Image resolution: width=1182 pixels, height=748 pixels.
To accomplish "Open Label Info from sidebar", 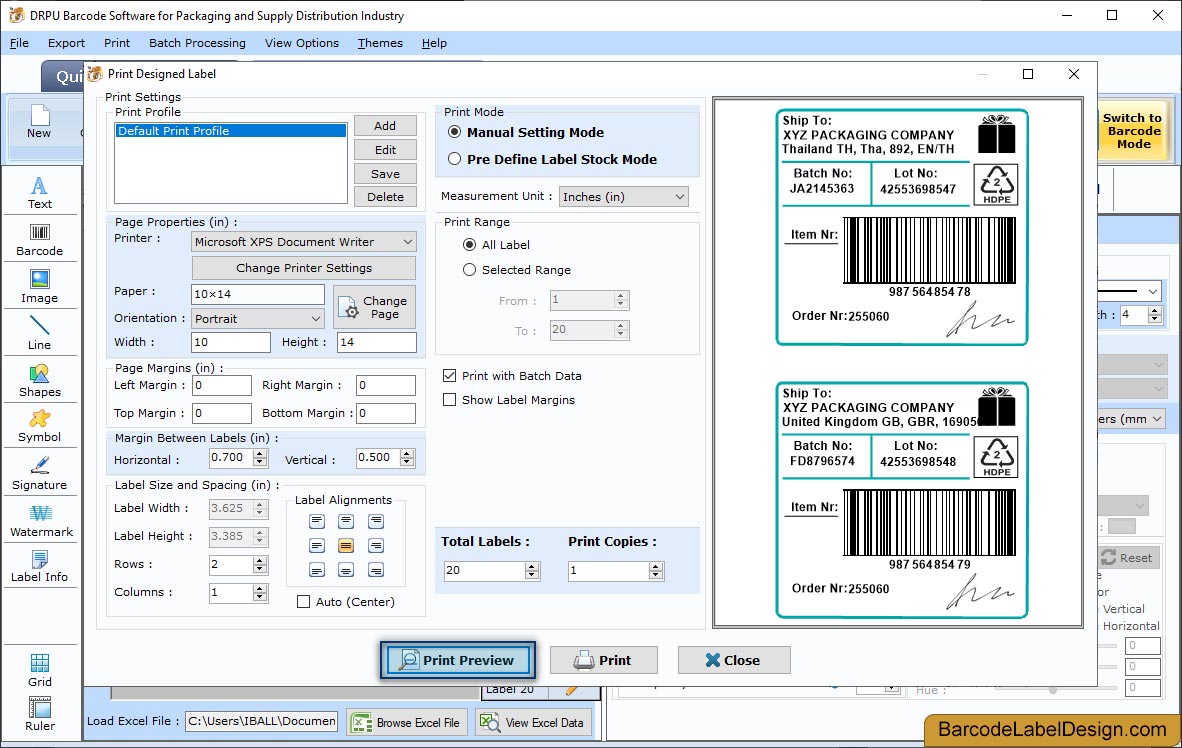I will coord(39,566).
